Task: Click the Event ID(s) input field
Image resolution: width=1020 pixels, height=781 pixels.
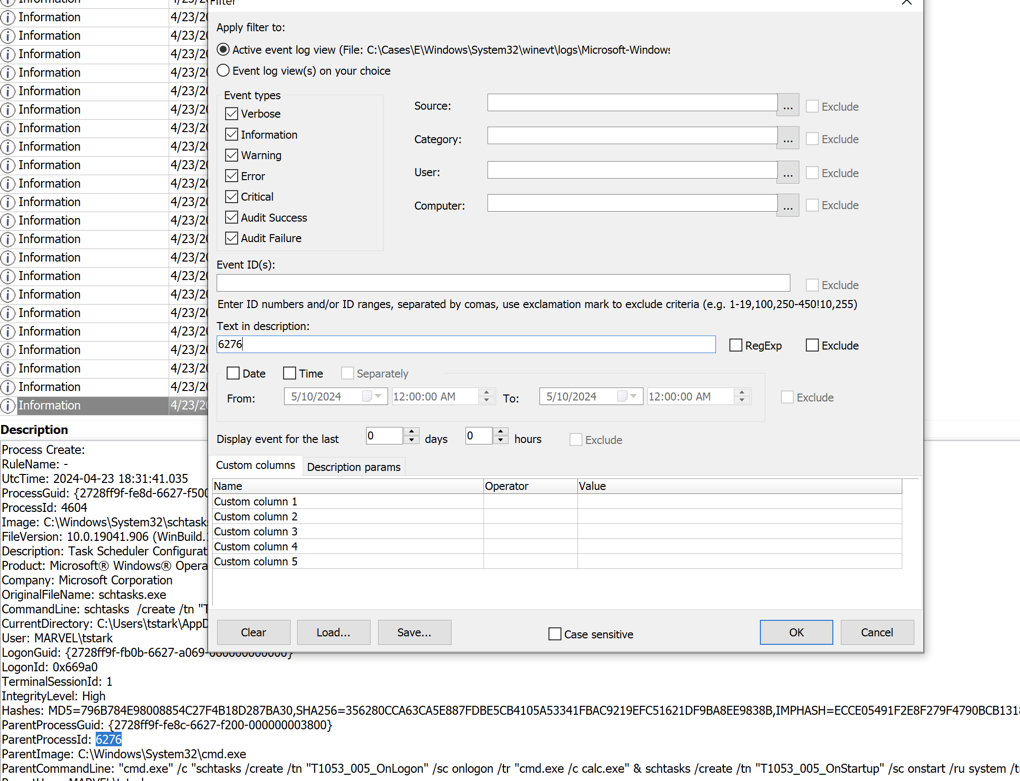Action: click(x=503, y=283)
